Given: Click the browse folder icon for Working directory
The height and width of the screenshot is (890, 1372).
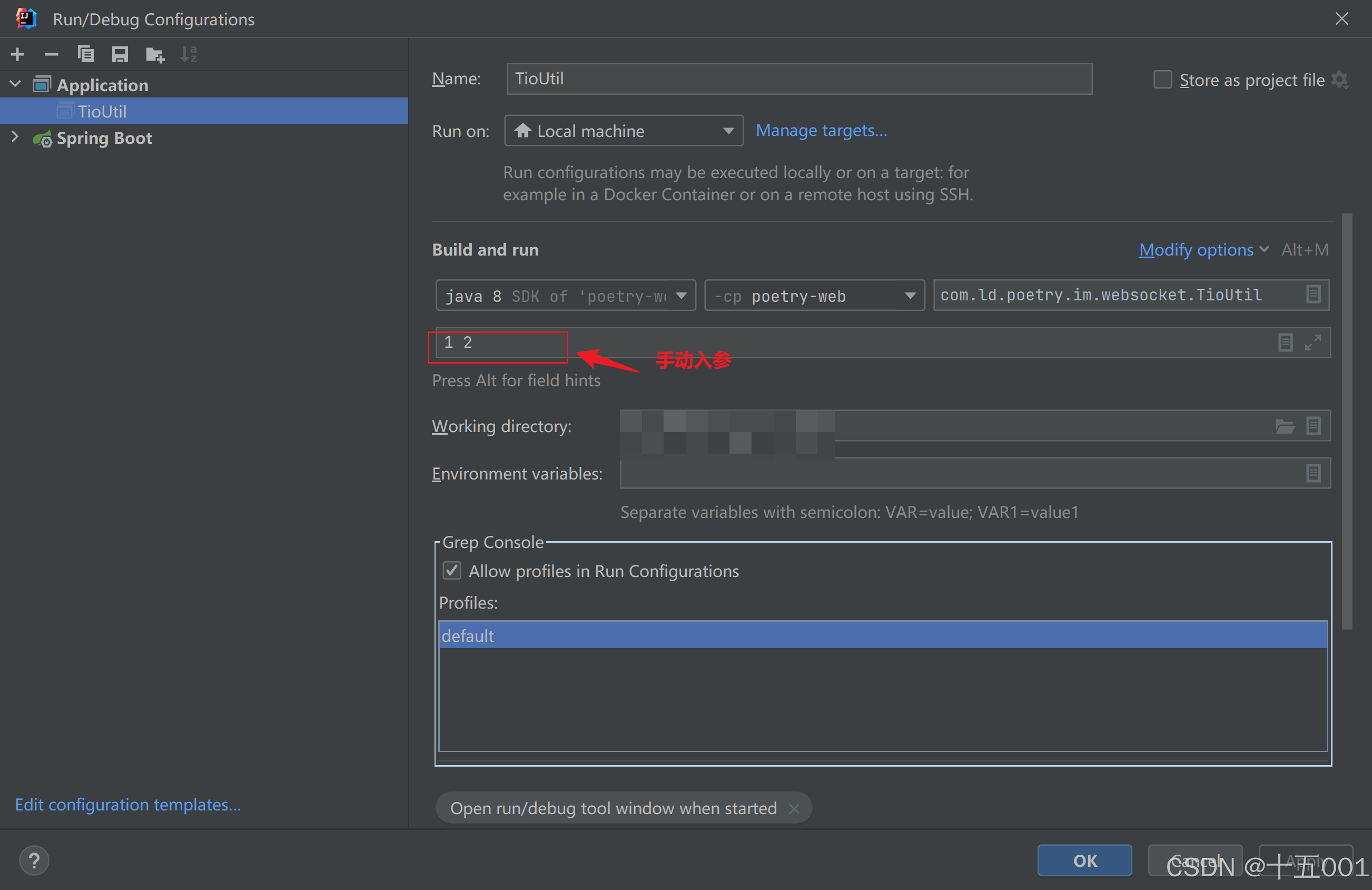Looking at the screenshot, I should tap(1285, 426).
